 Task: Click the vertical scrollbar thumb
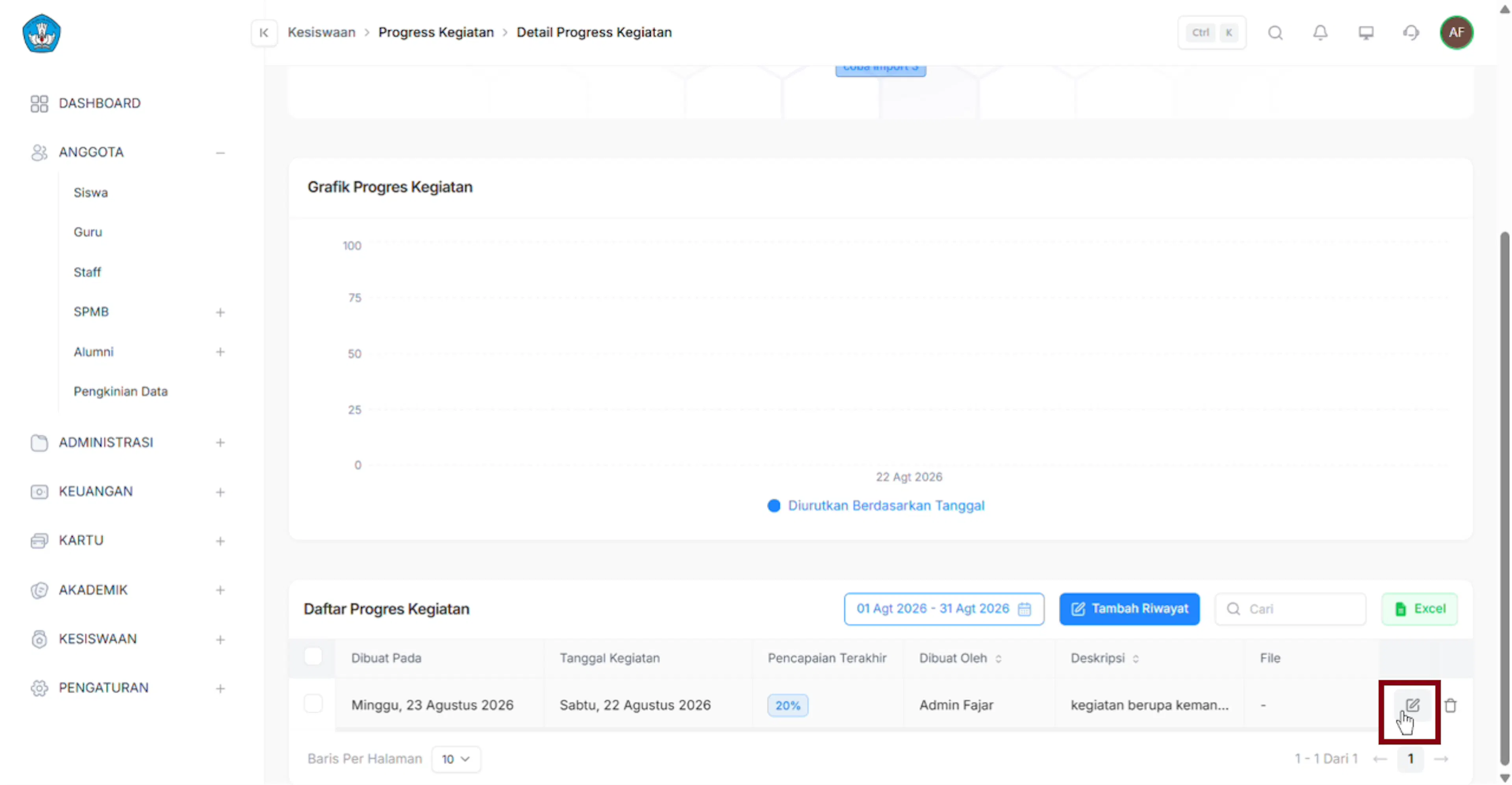click(x=1505, y=499)
